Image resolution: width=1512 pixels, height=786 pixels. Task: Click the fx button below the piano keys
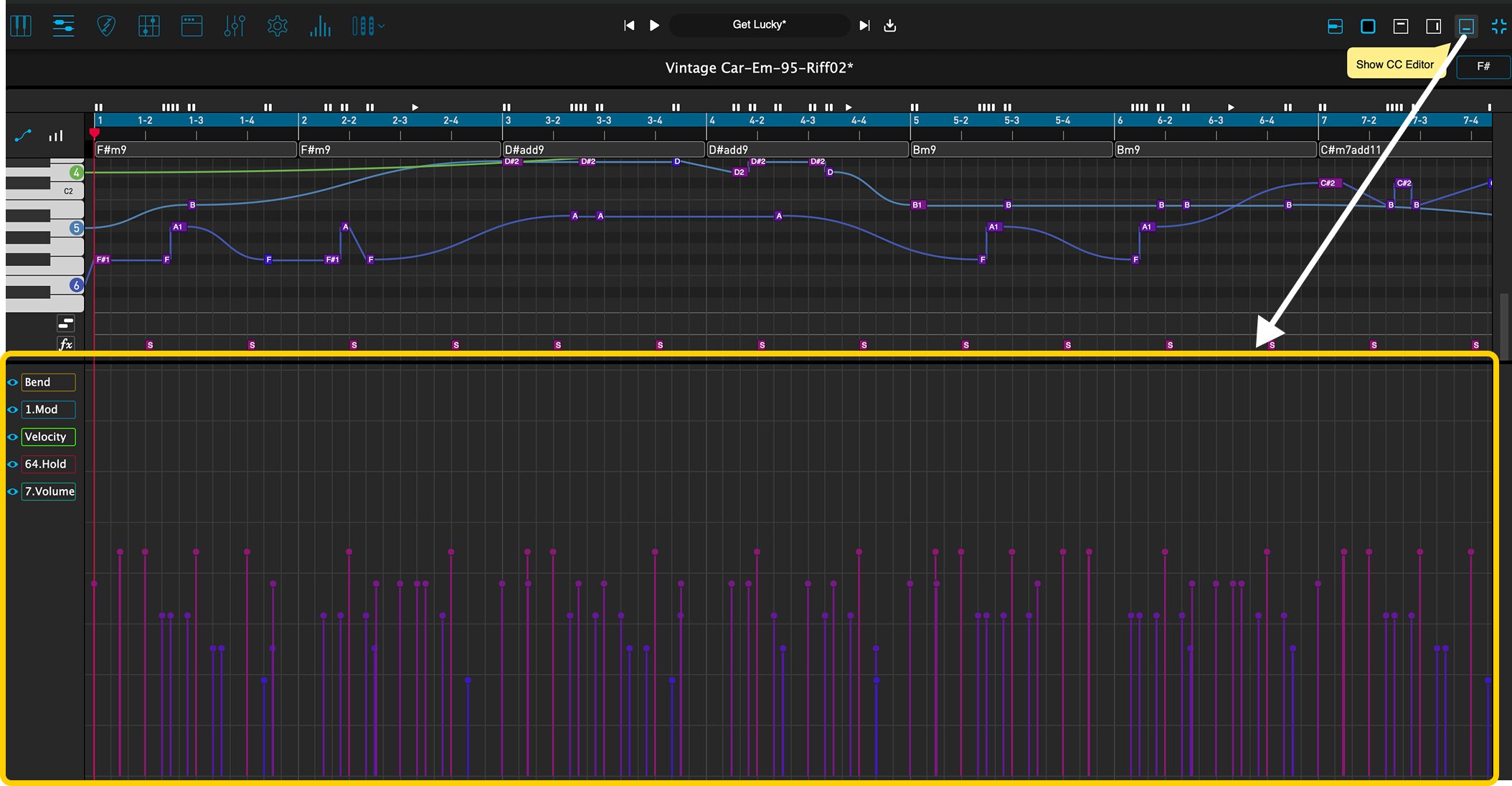point(66,344)
